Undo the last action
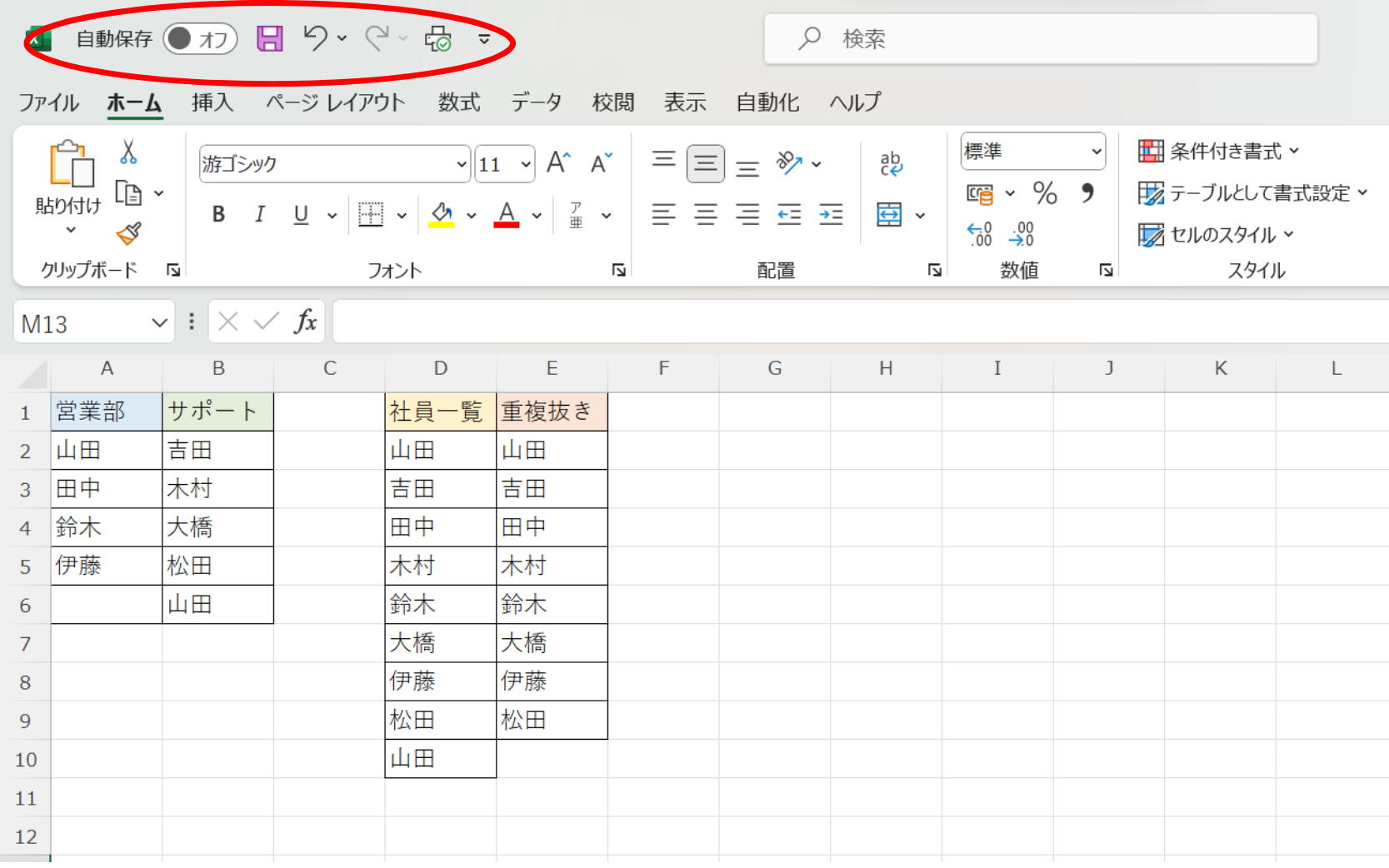Viewport: 1389px width, 868px height. point(315,38)
